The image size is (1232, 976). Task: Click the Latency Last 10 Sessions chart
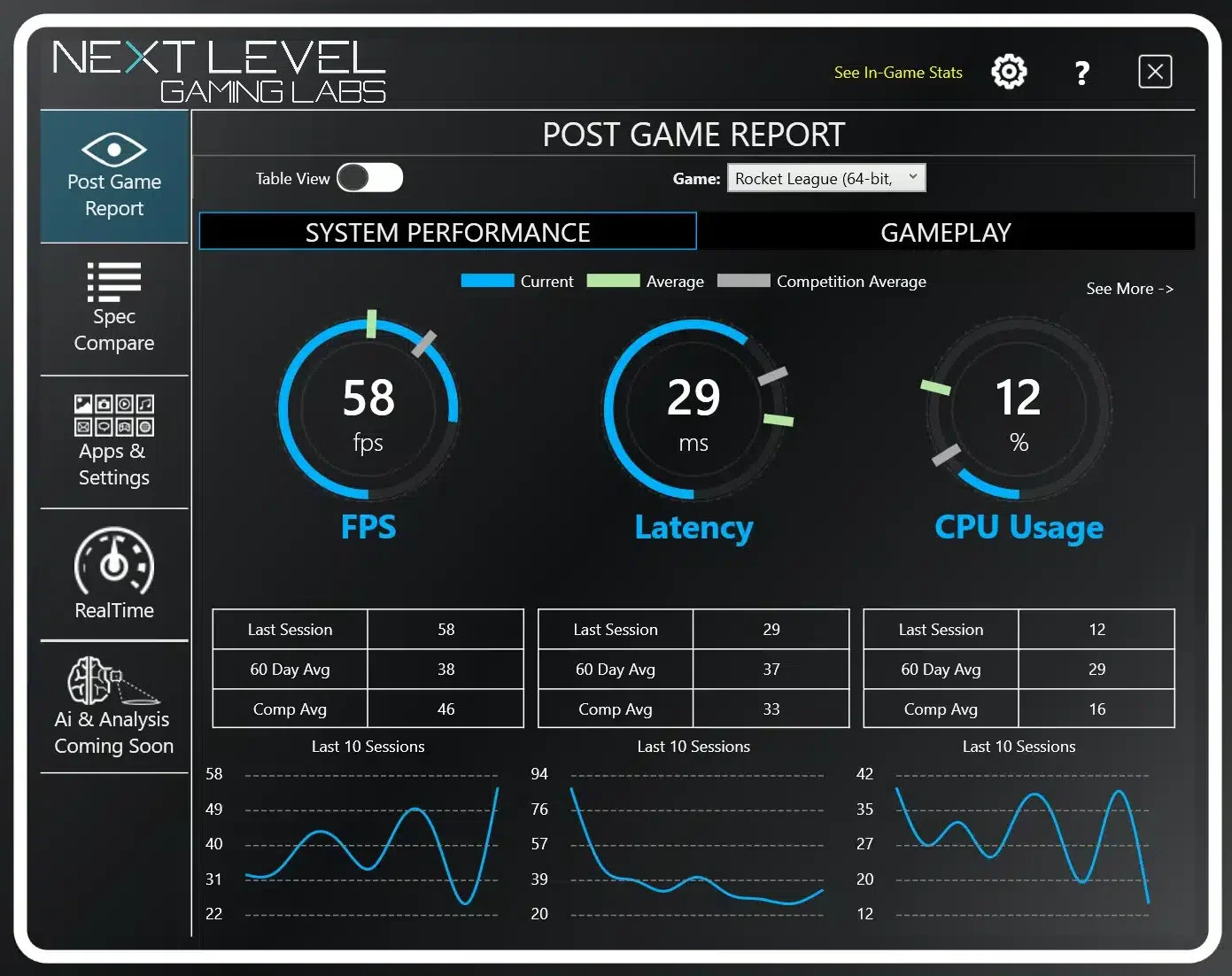pos(697,844)
